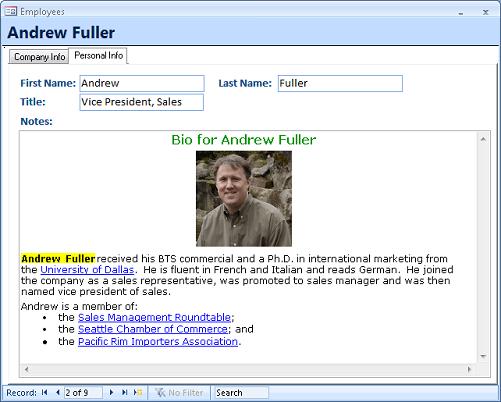Screen dimensions: 501x402
Task: Open the University of Dallas link
Action: [x=87, y=269]
